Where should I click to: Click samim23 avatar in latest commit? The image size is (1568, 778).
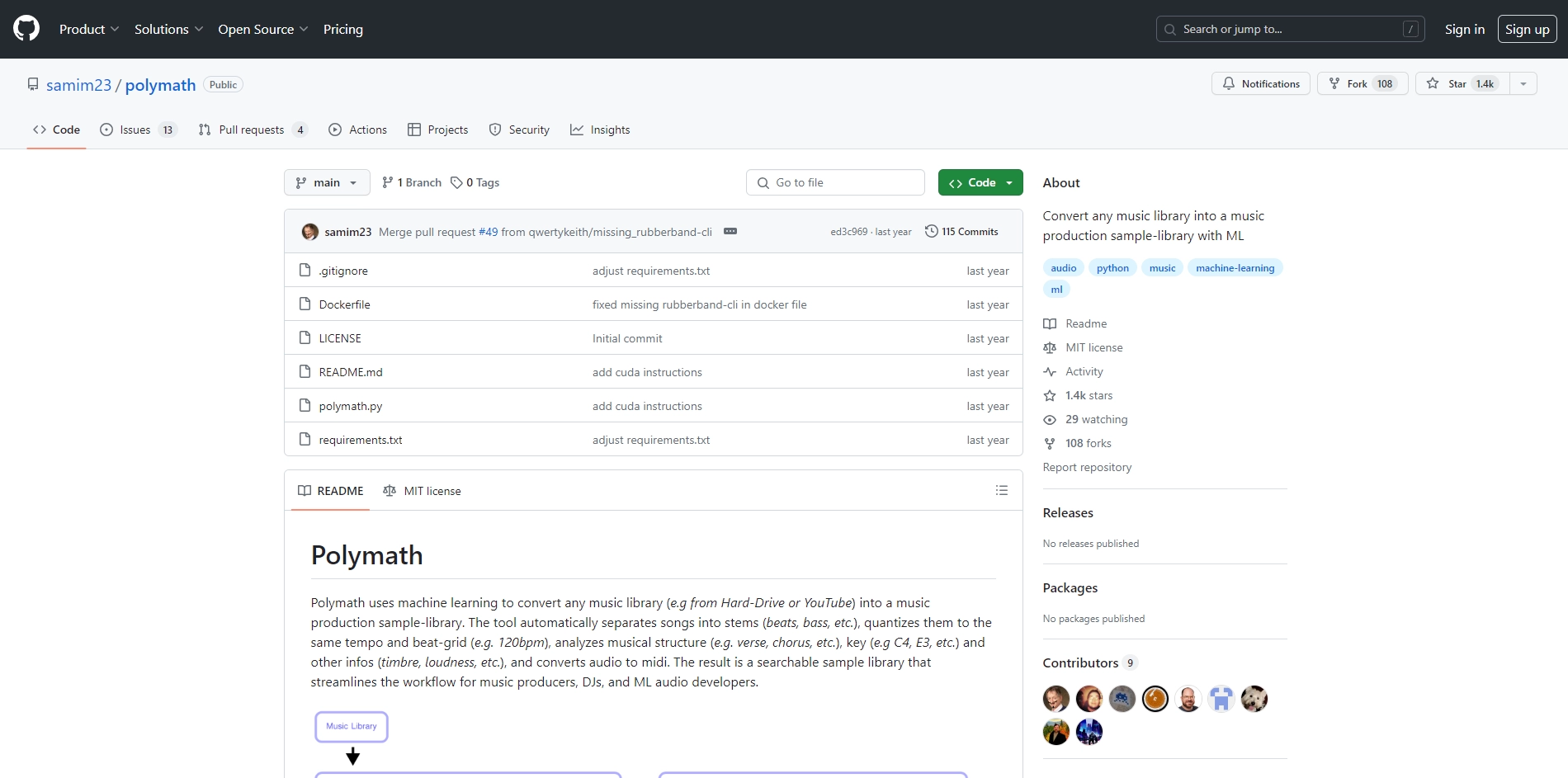pyautogui.click(x=310, y=232)
